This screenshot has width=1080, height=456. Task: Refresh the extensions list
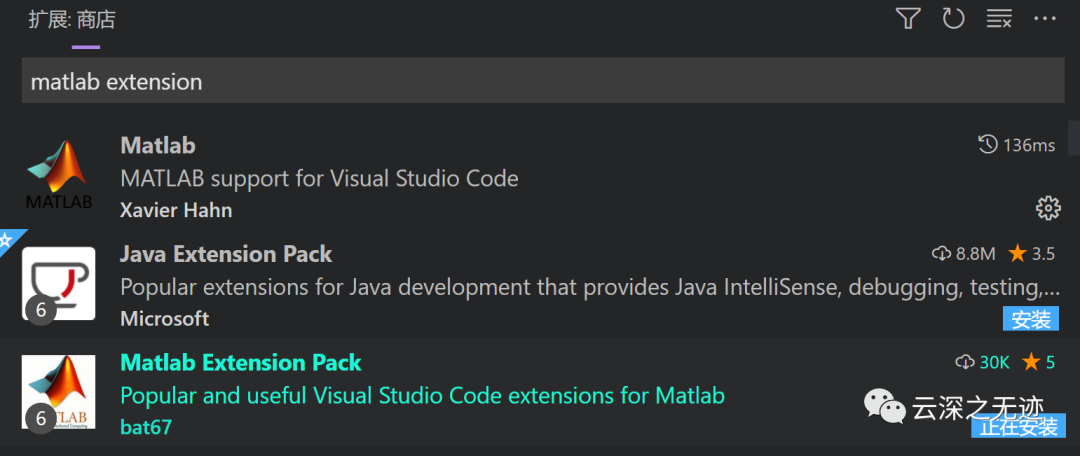pyautogui.click(x=953, y=19)
